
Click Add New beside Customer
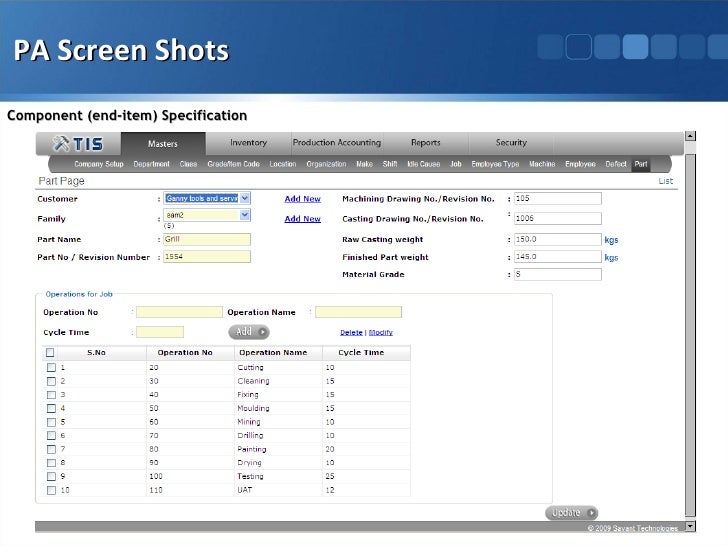click(x=302, y=199)
